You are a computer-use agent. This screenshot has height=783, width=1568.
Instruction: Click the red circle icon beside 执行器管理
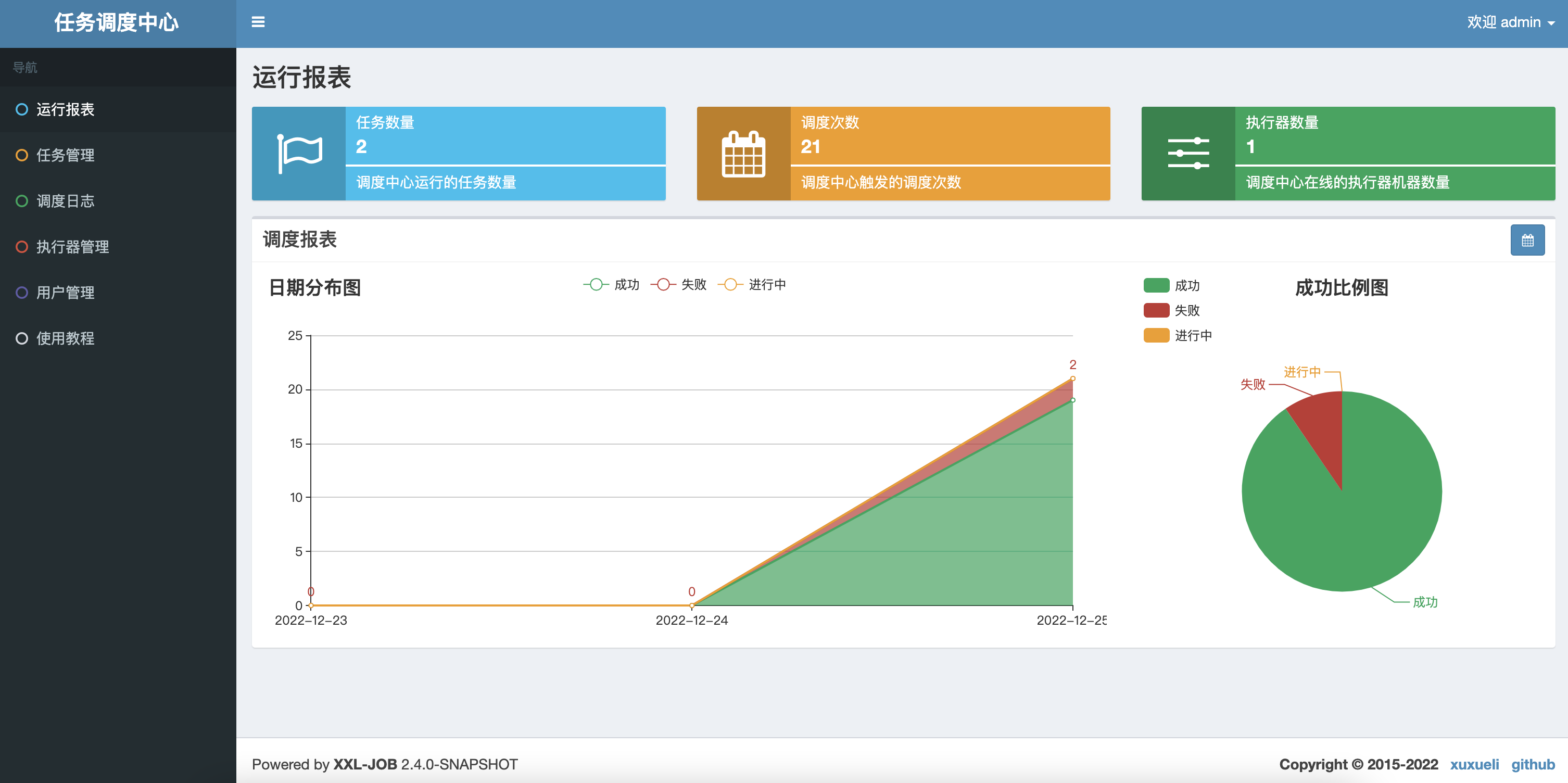tap(22, 247)
